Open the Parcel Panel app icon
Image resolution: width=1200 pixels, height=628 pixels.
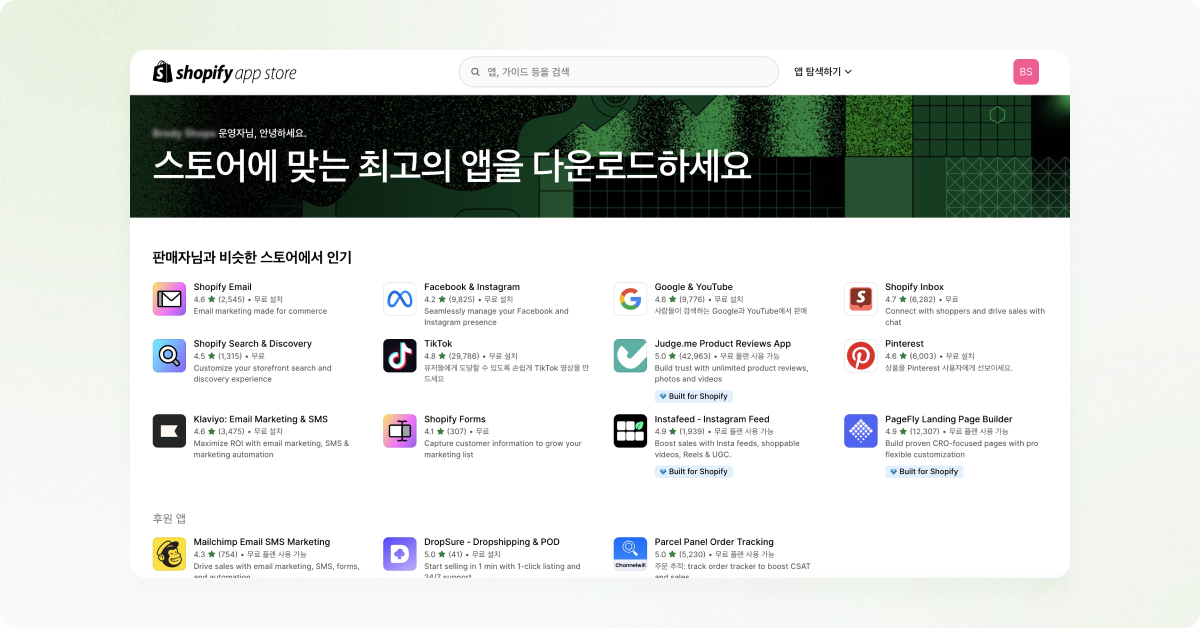(x=630, y=554)
